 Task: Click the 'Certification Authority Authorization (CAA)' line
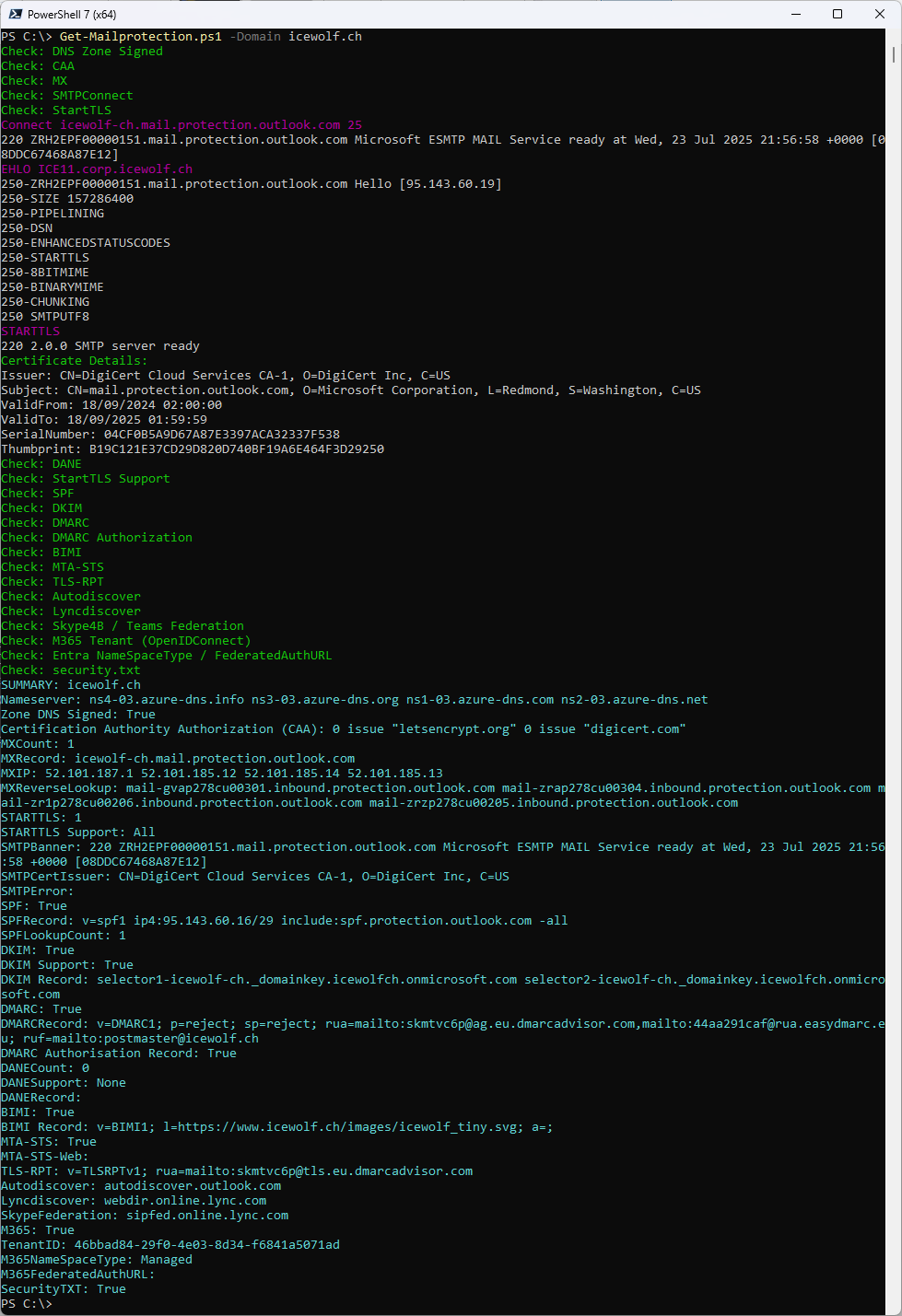(x=344, y=729)
